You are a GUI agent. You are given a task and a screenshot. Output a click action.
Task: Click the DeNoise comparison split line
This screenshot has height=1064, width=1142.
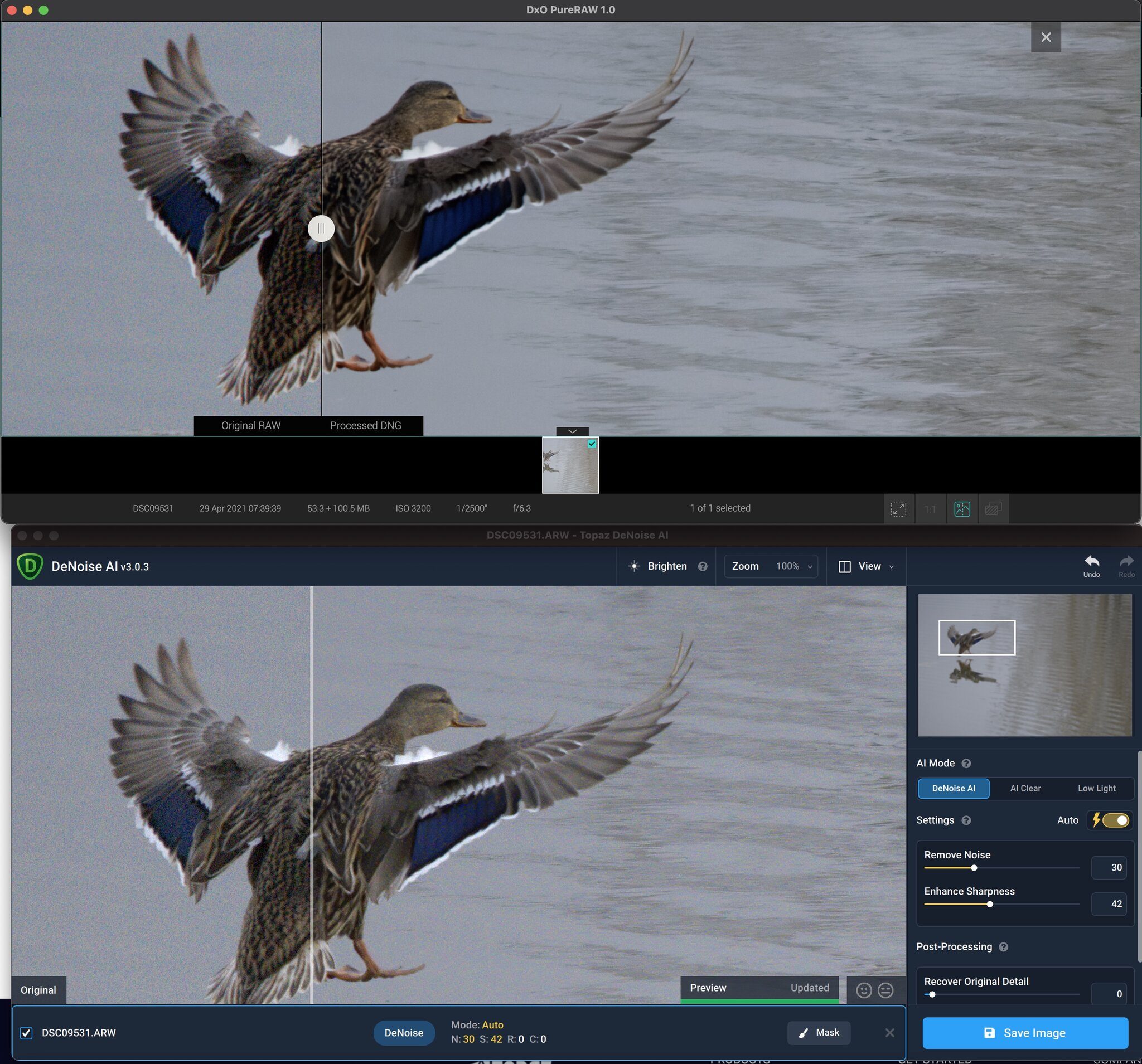click(x=311, y=795)
